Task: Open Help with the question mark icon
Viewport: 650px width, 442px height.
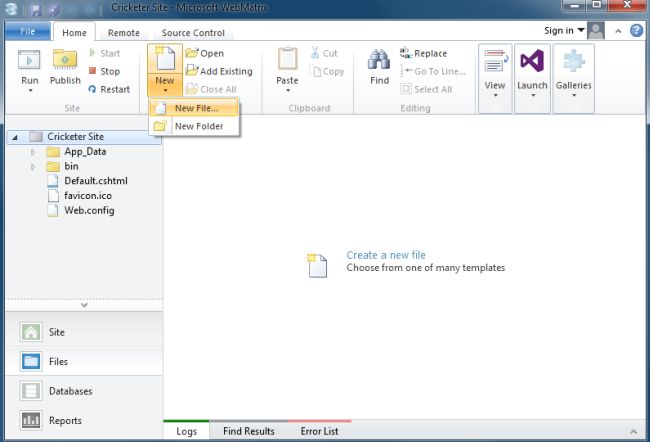Action: coord(636,30)
